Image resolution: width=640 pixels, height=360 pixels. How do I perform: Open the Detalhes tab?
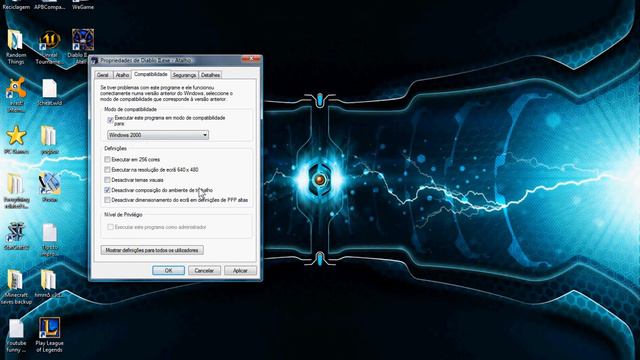211,75
